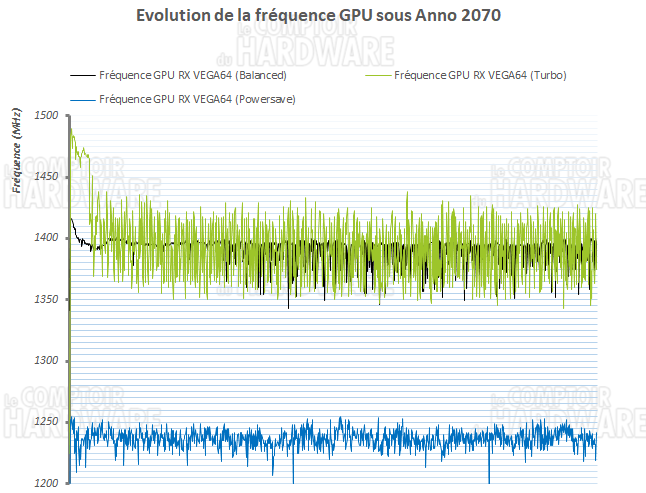Image resolution: width=646 pixels, height=493 pixels.
Task: Select the Turbo legend entry label
Action: pos(481,76)
